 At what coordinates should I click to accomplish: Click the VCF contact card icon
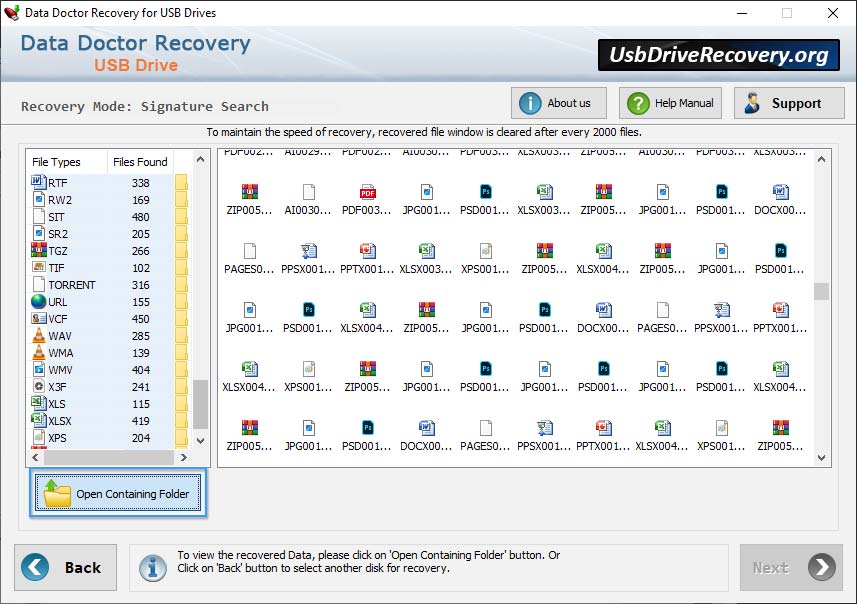click(x=39, y=318)
